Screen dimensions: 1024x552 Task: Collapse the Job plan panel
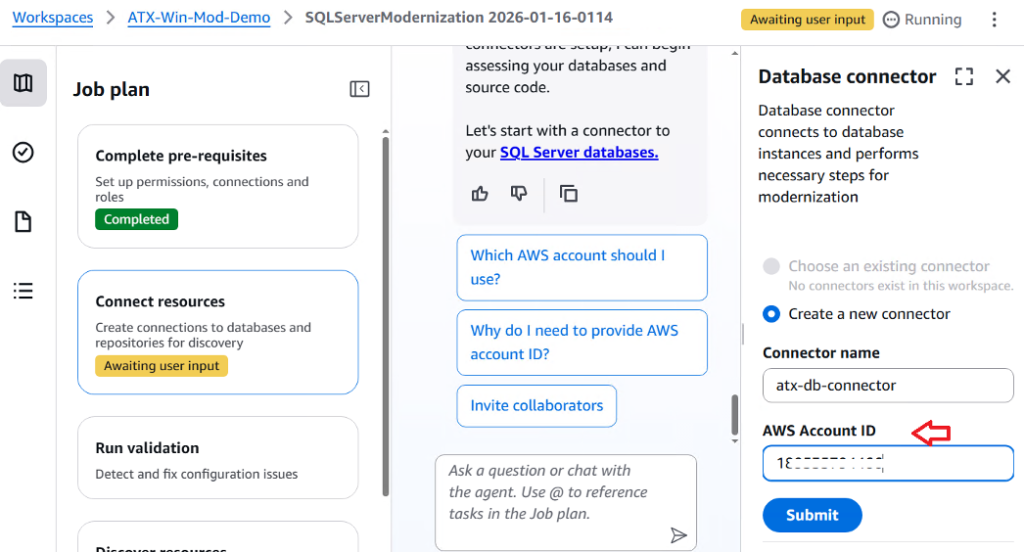359,89
